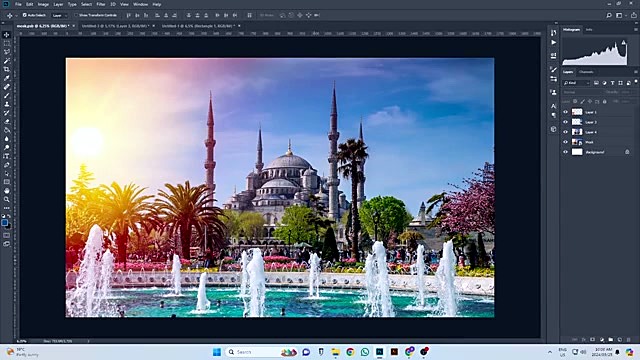Select Layer 4 thumbnail in Layers panel
This screenshot has height=360, width=640.
(x=577, y=132)
